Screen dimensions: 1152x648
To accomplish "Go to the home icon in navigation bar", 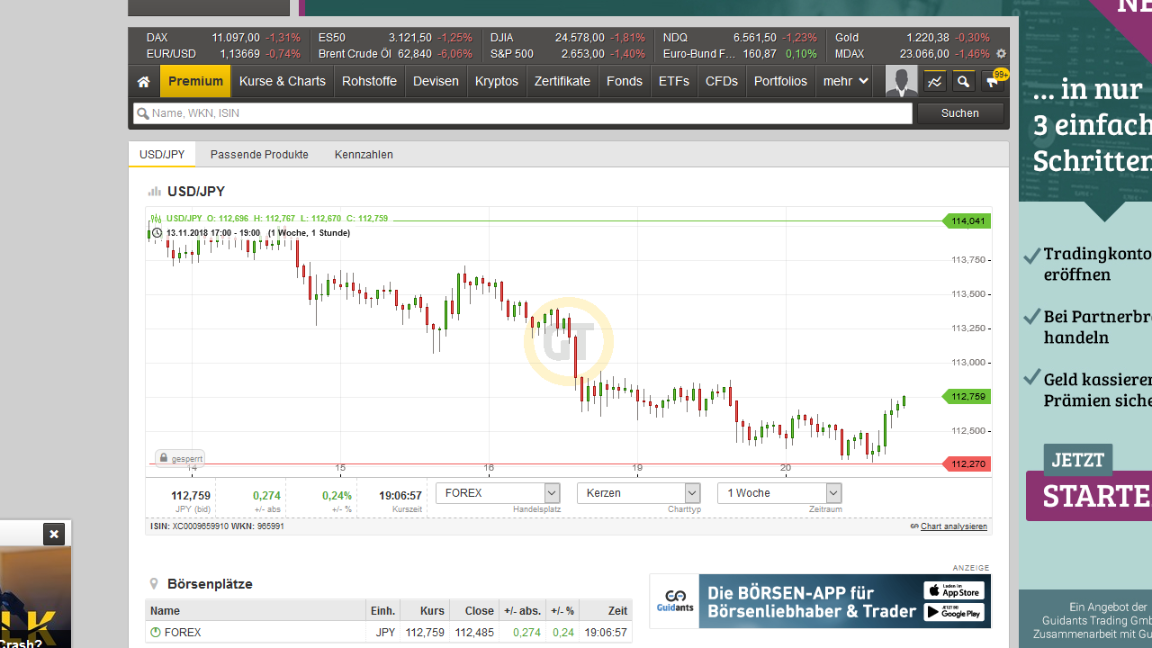I will 143,82.
